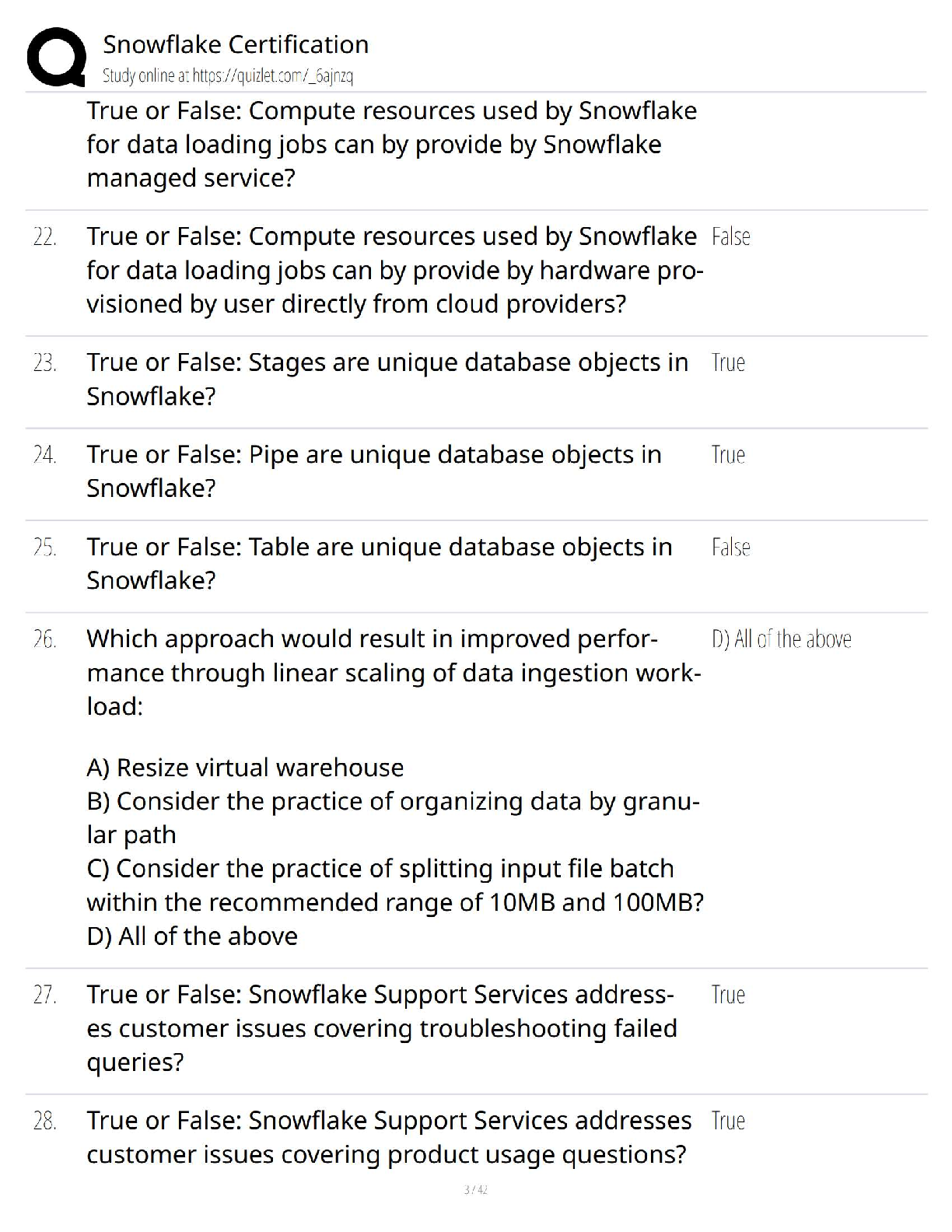Select option D) All of the above in question
Viewport: 952px width, 1232px height.
point(192,936)
